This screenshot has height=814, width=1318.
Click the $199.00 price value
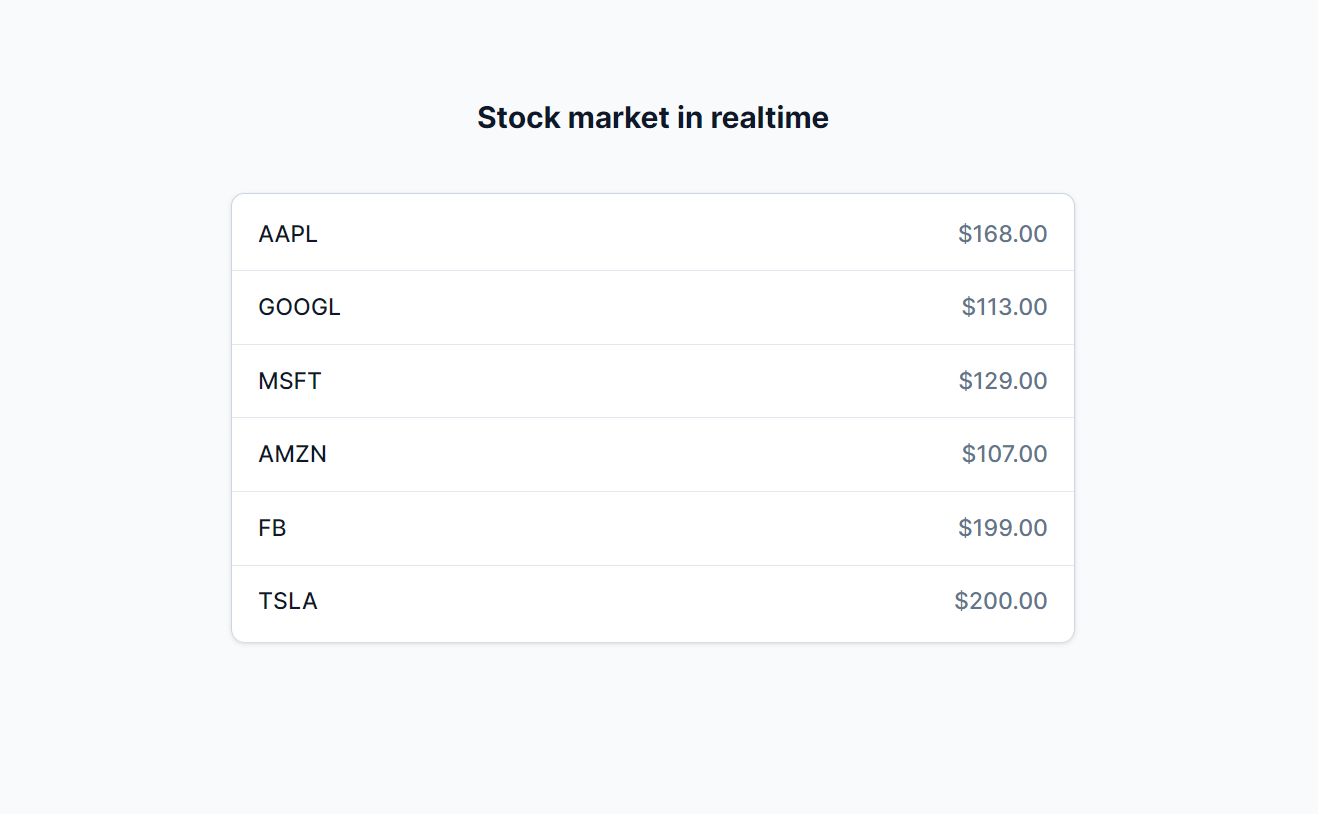[1002, 528]
